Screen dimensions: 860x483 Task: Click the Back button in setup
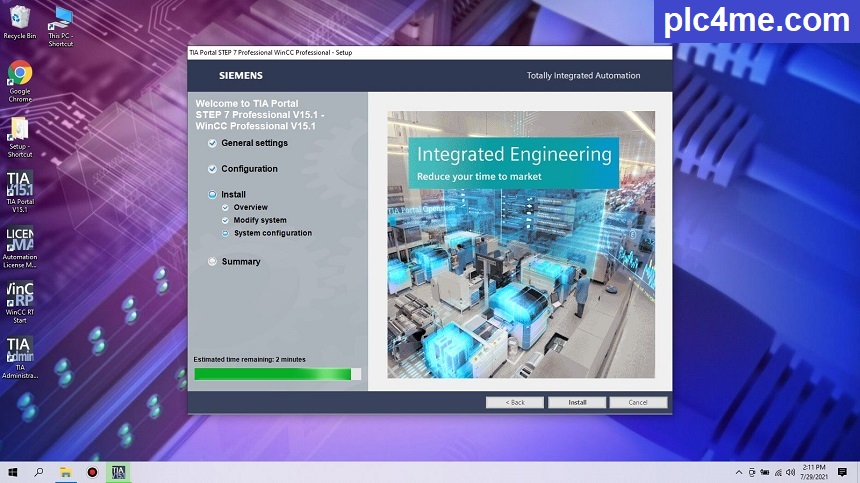(514, 402)
